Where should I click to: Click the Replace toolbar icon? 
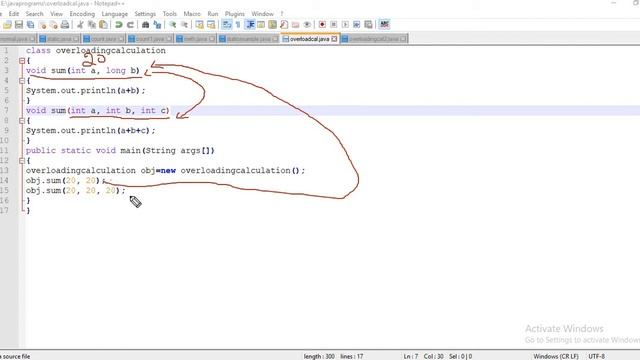pyautogui.click(x=157, y=24)
